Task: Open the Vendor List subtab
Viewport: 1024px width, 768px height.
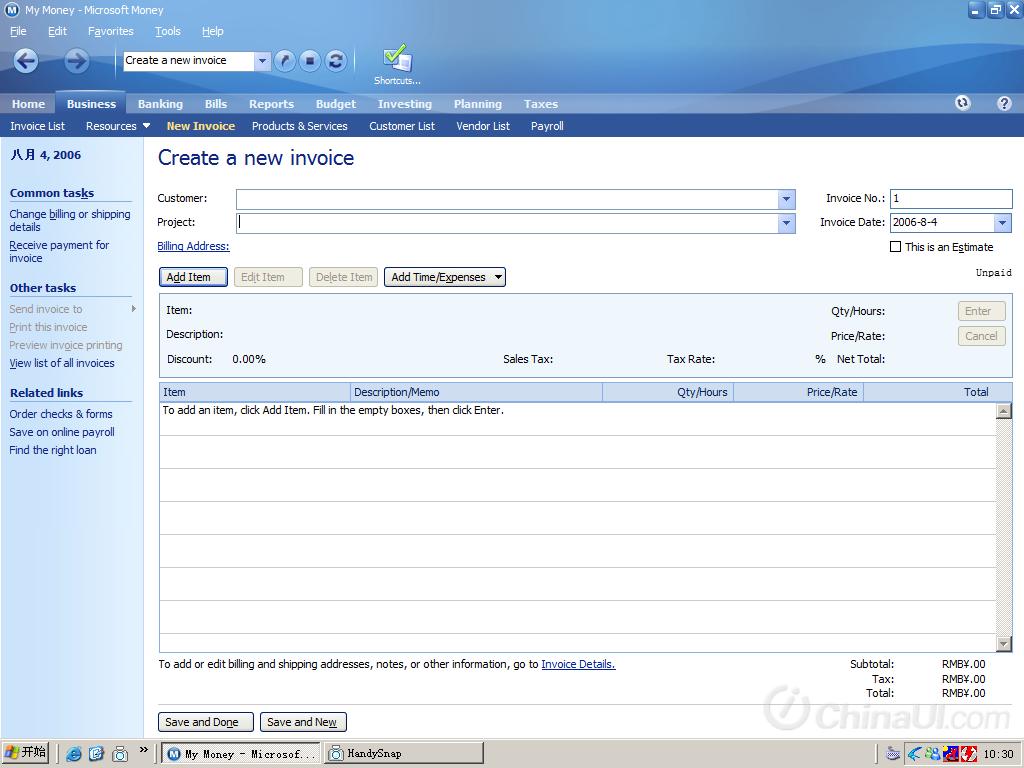Action: point(483,126)
